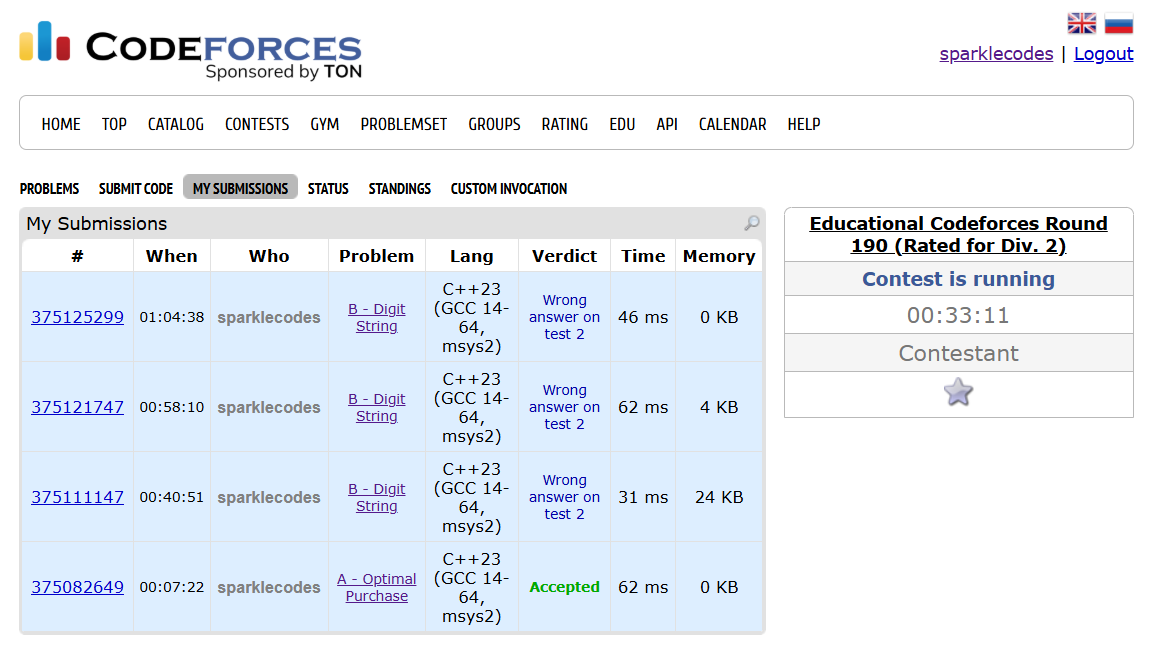Open A - Optimal Purchase problem link
Image resolution: width=1153 pixels, height=665 pixels.
click(376, 587)
